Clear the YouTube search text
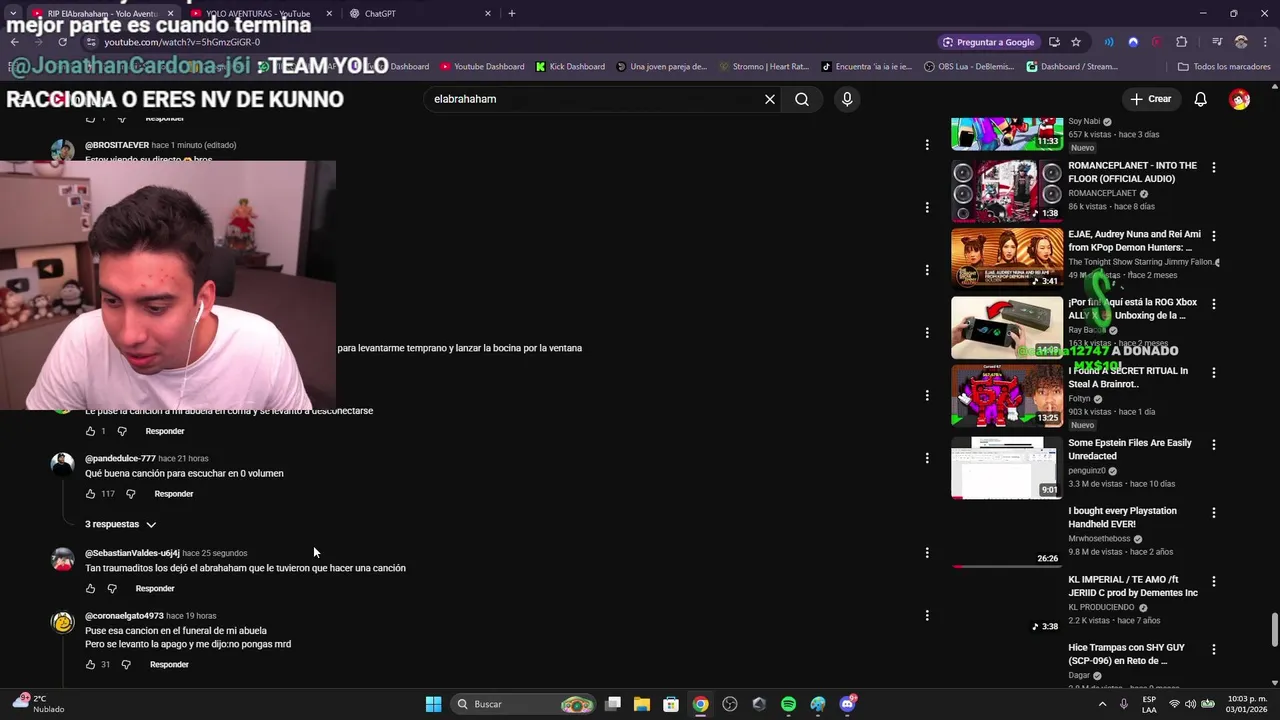This screenshot has height=720, width=1280. click(770, 99)
